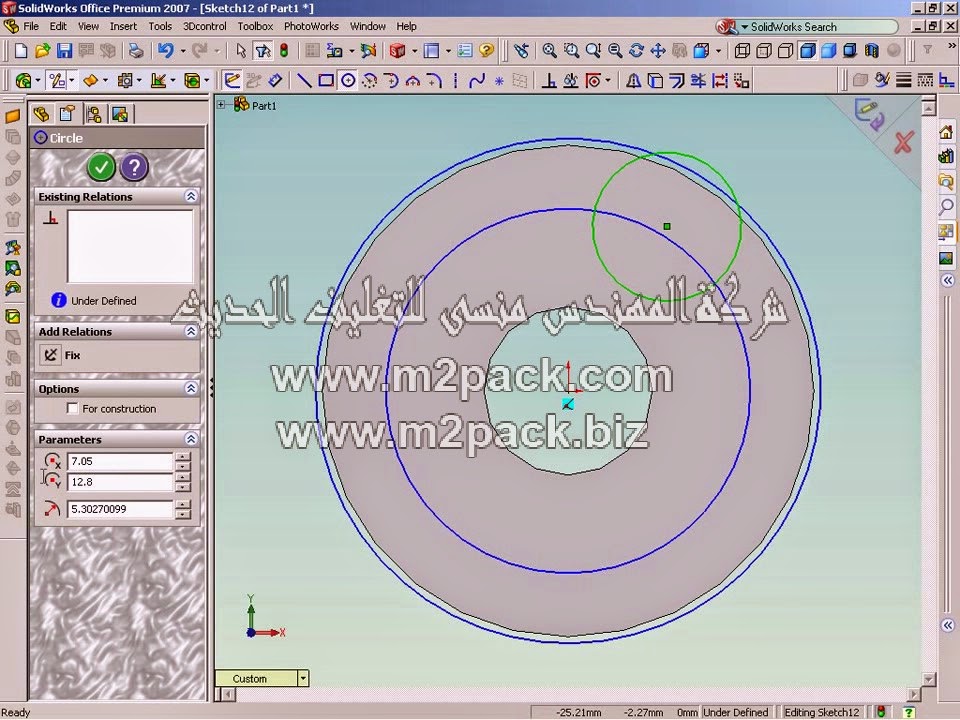
Task: Select the Circle sketch tool in toolbar
Action: [x=348, y=80]
